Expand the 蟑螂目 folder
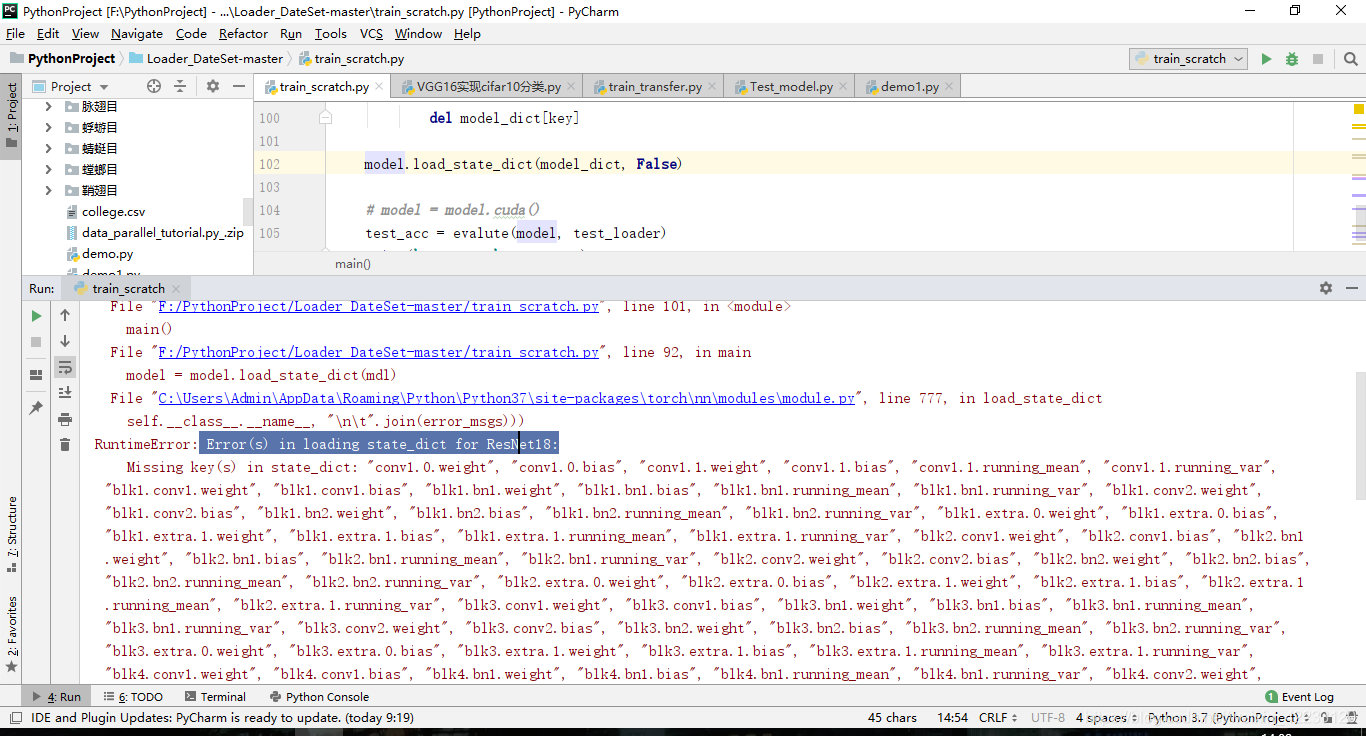 (x=48, y=169)
